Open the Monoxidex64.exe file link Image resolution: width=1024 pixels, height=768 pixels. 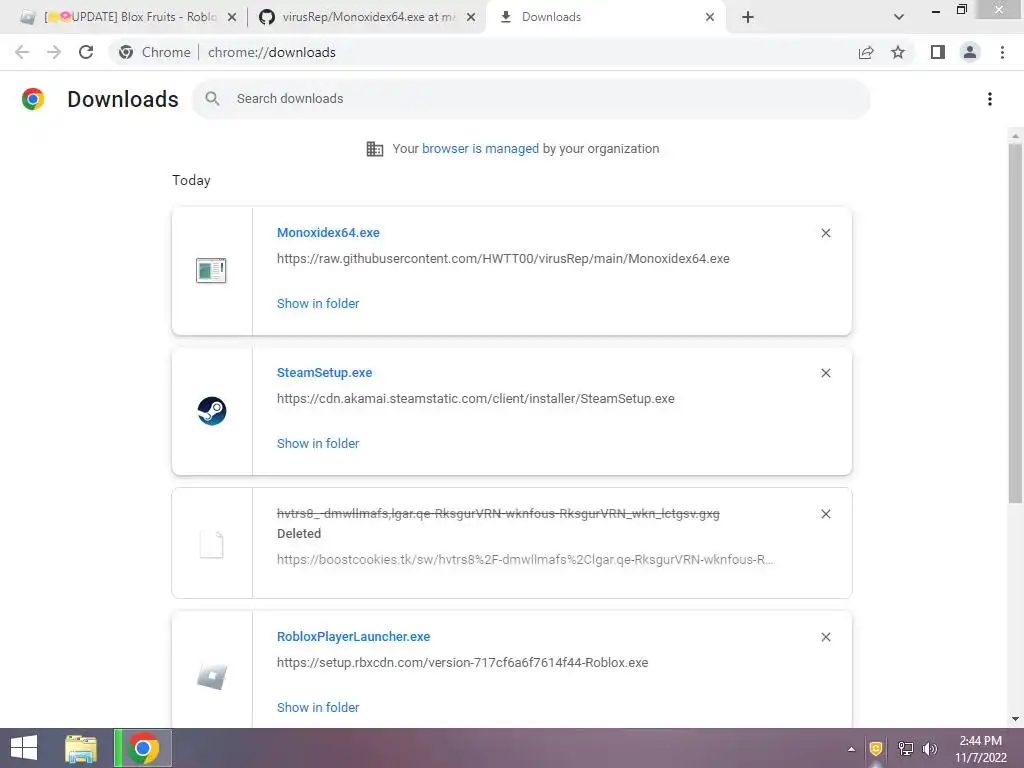pyautogui.click(x=328, y=232)
